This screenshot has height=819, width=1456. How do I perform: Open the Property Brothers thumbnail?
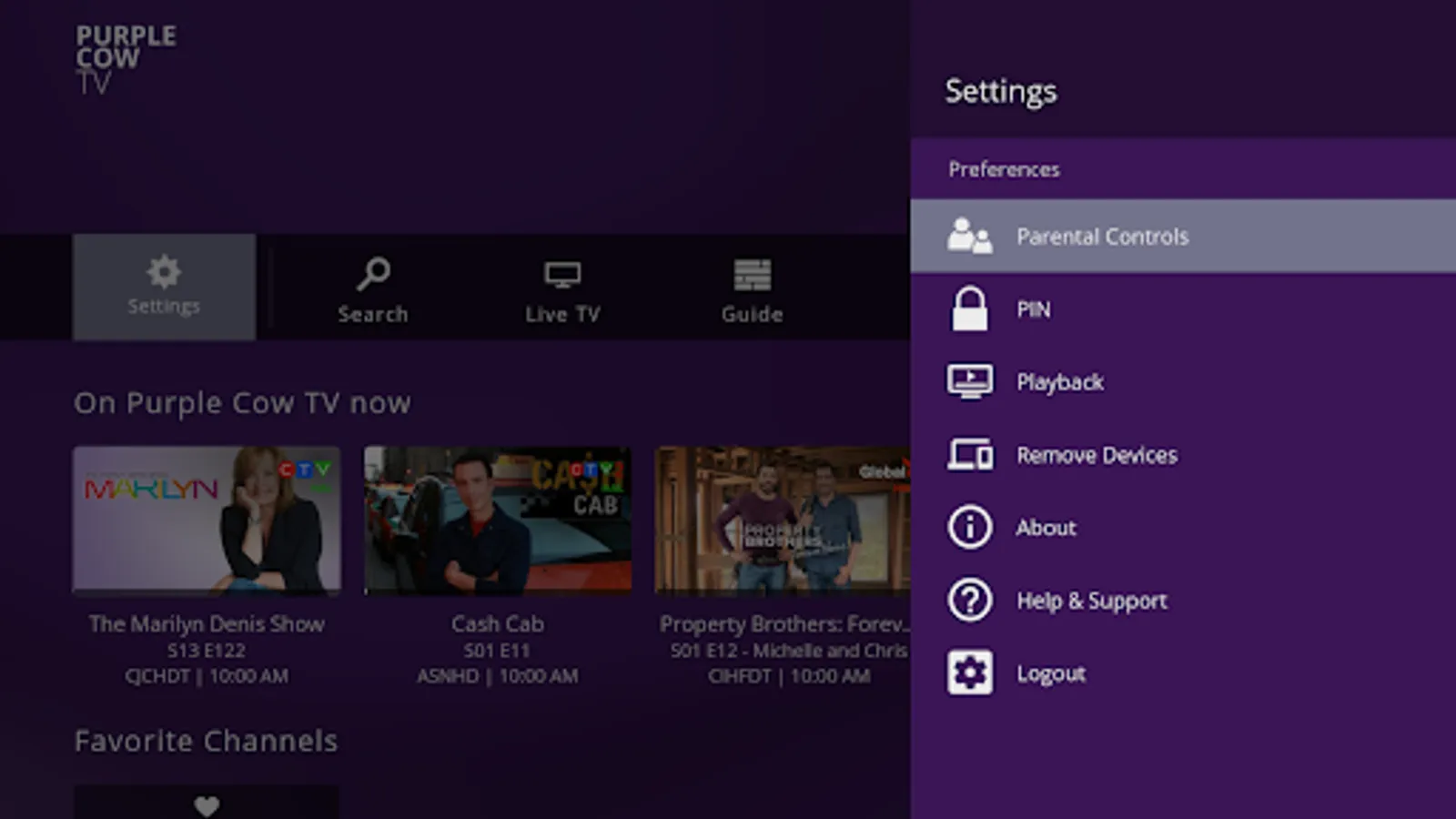coord(783,520)
